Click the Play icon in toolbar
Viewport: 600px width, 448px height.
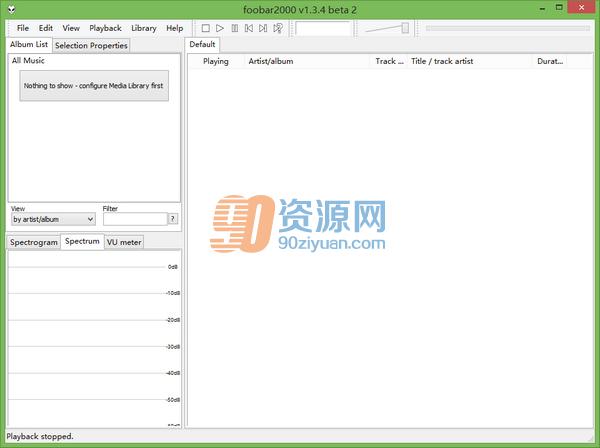click(220, 28)
